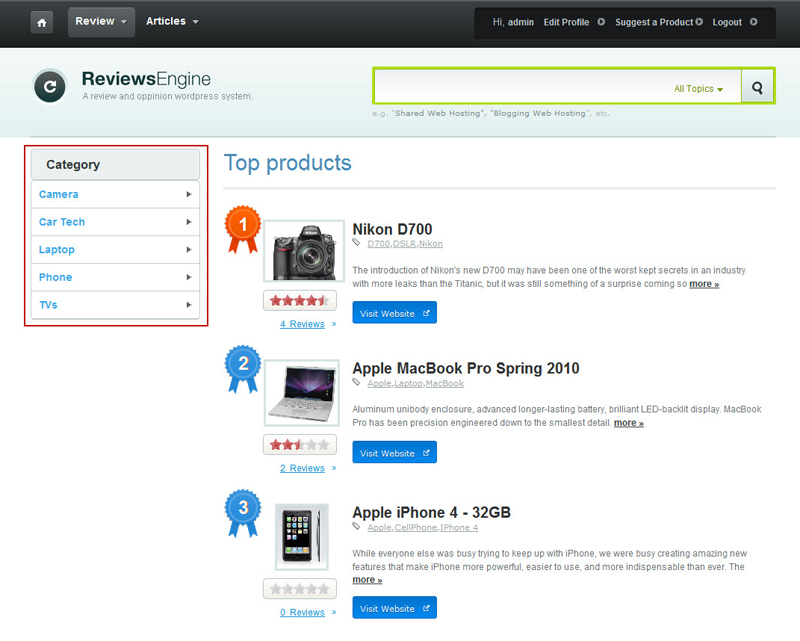
Task: Open the Nikon D700 camera thumbnail
Action: pos(304,251)
